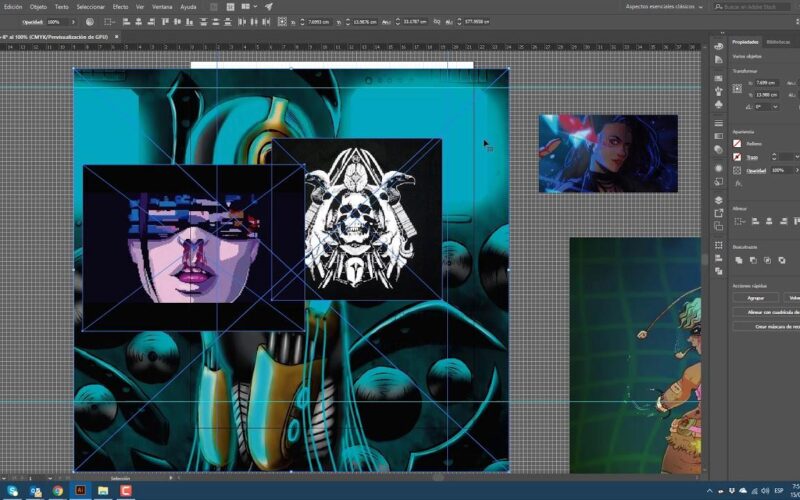Open the Ventana menu
This screenshot has width=800, height=500.
162,7
